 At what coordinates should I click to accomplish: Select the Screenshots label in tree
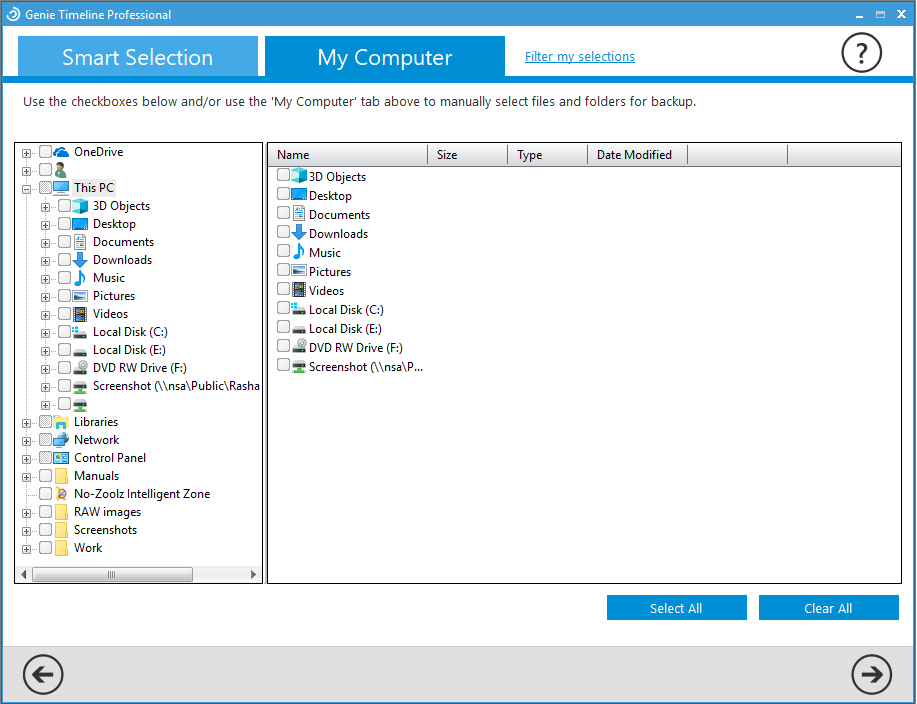(x=105, y=530)
